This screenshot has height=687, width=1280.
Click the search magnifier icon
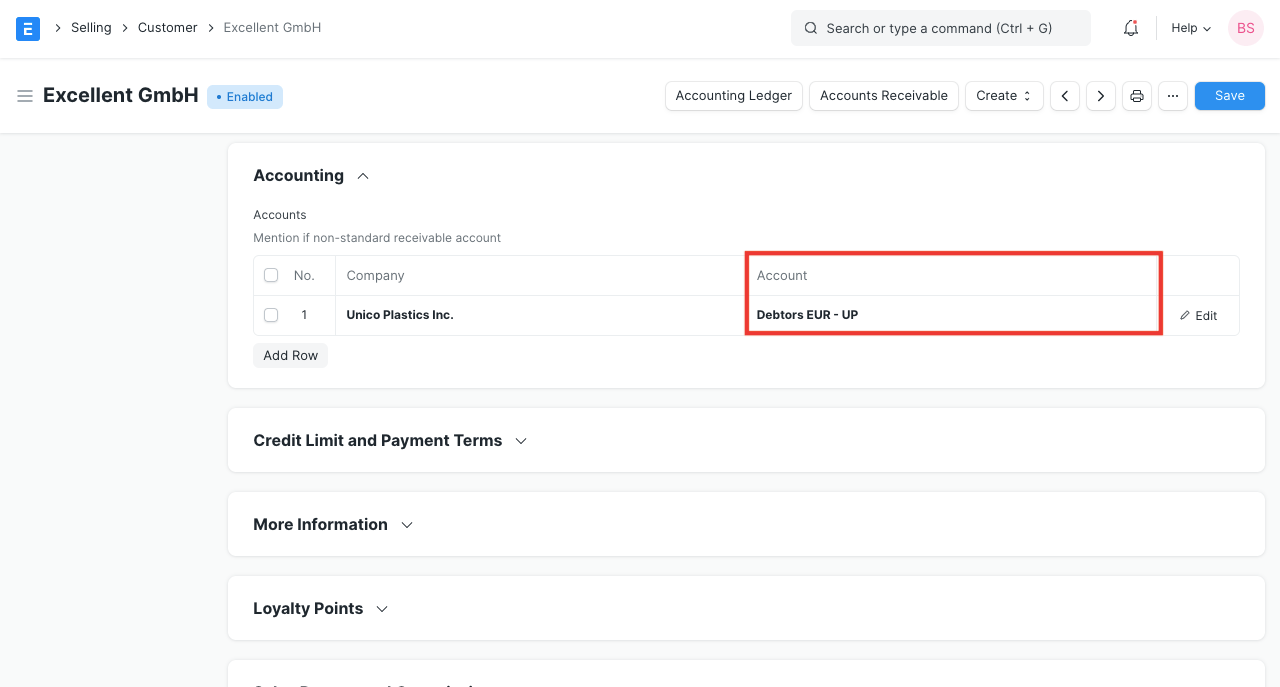pyautogui.click(x=811, y=28)
